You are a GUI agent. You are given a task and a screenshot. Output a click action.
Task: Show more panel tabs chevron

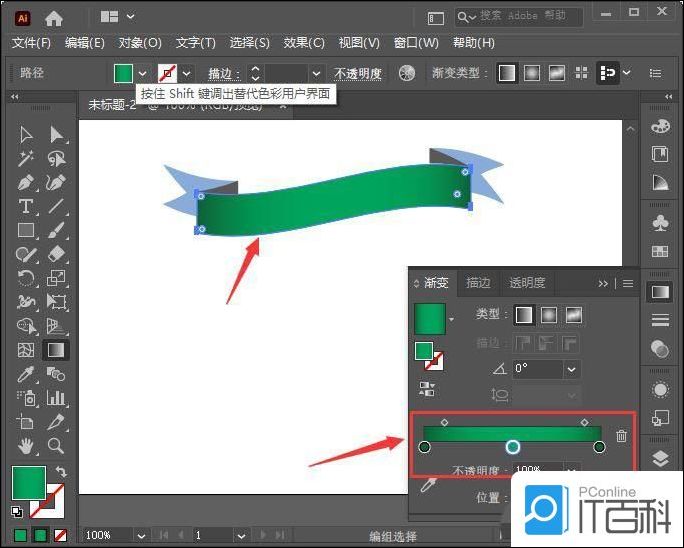coord(603,284)
